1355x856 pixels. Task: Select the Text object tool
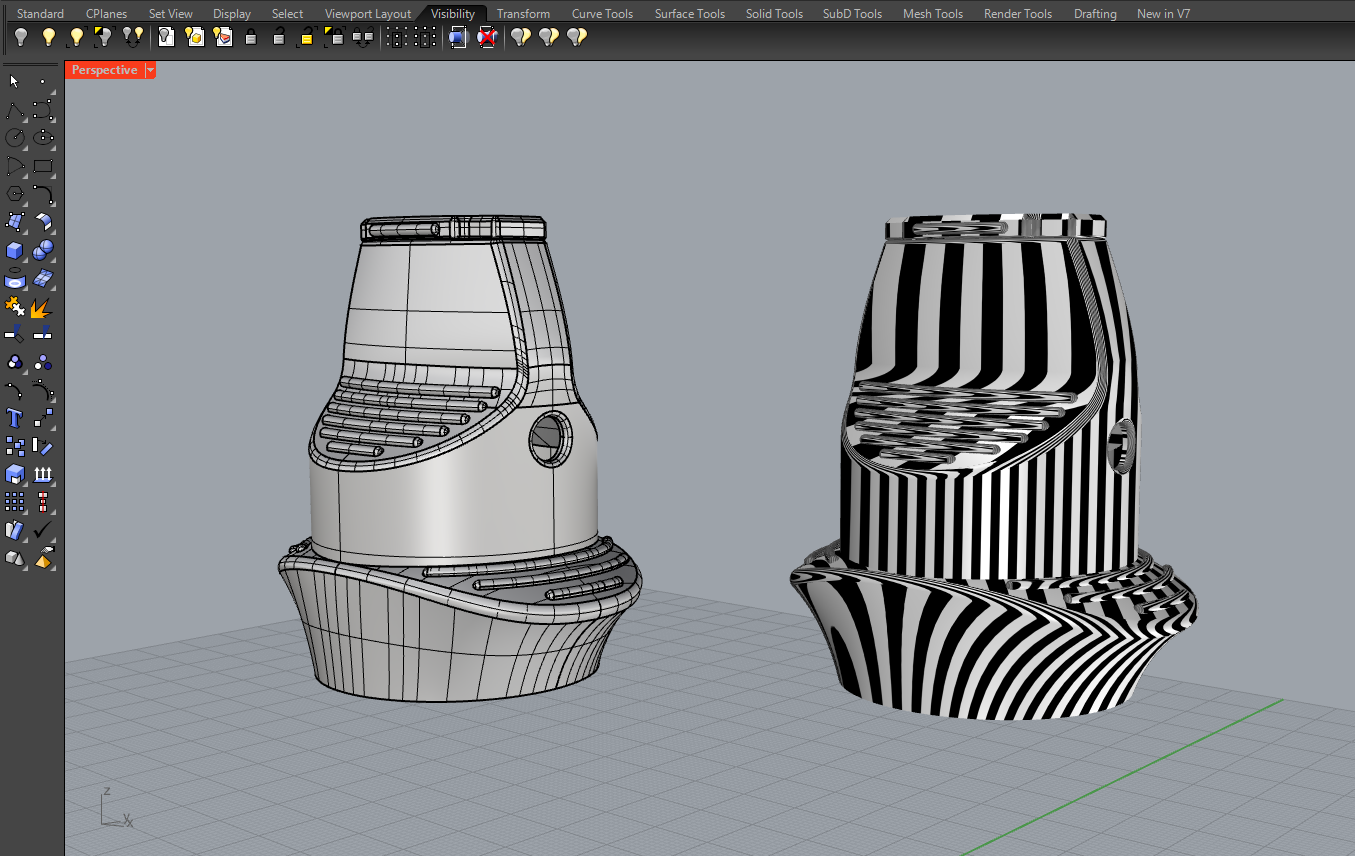[15, 417]
